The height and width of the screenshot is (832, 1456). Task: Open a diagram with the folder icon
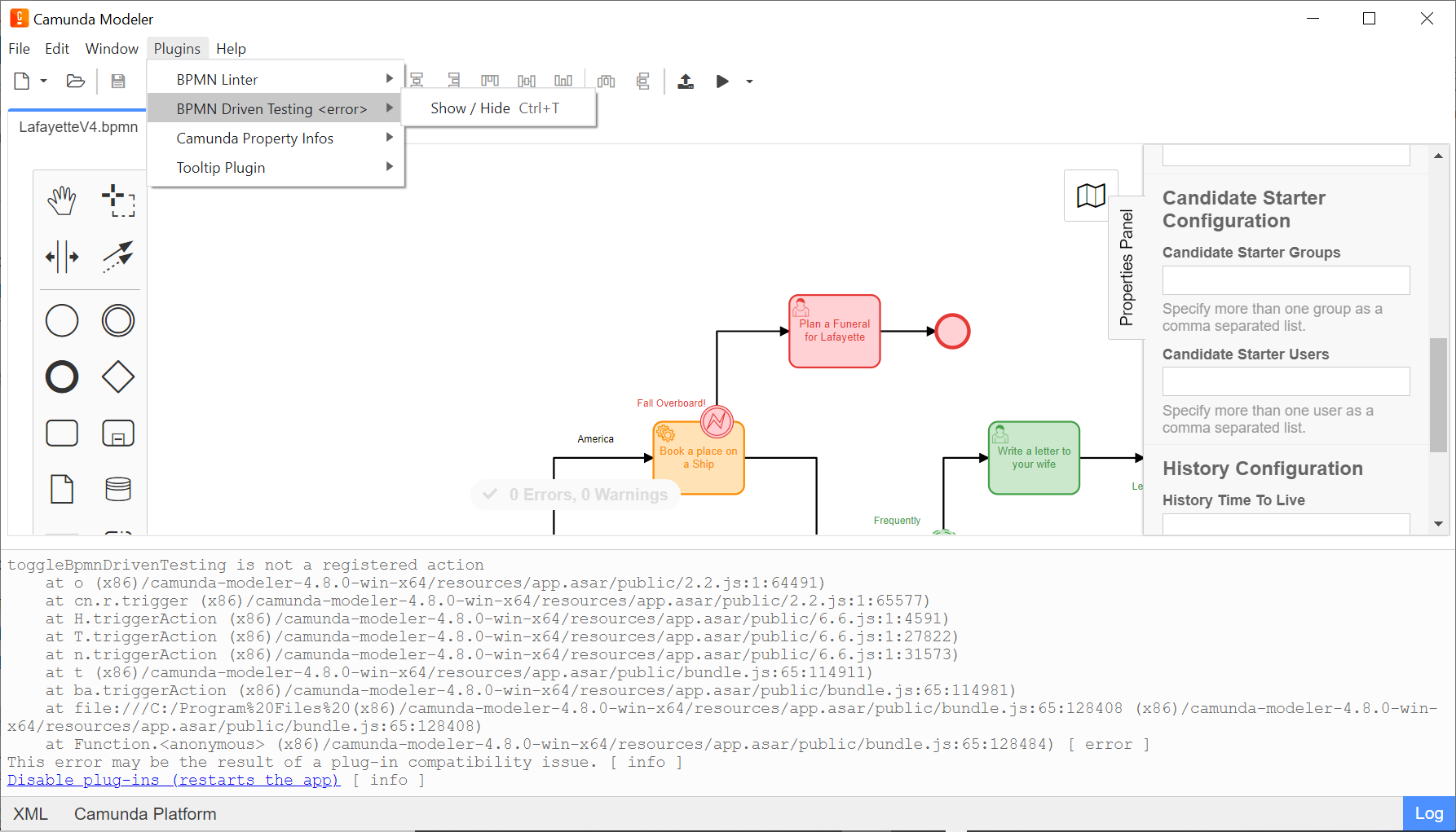(x=75, y=81)
